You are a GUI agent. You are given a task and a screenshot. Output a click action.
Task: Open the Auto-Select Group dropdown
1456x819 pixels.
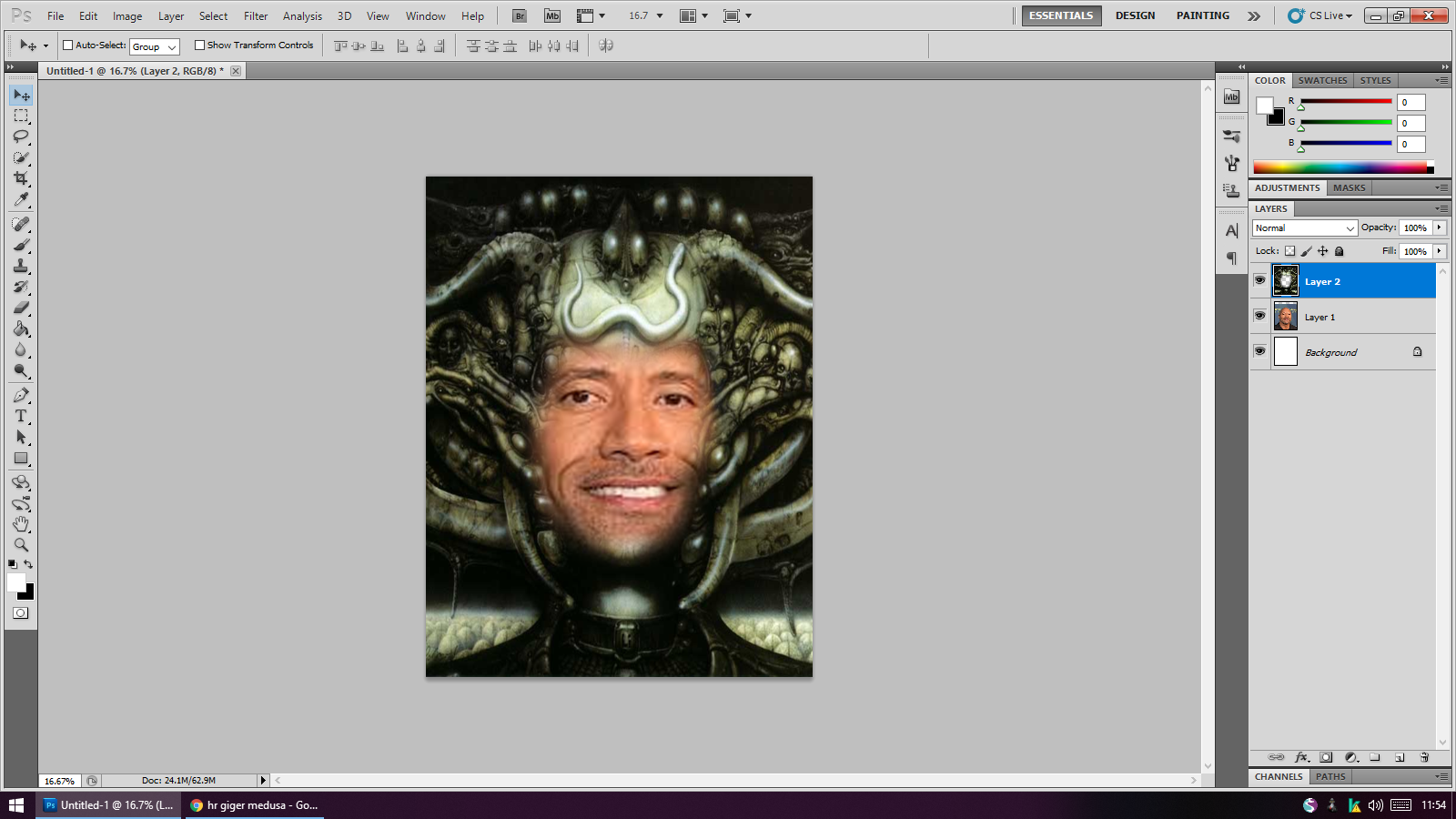pyautogui.click(x=155, y=46)
